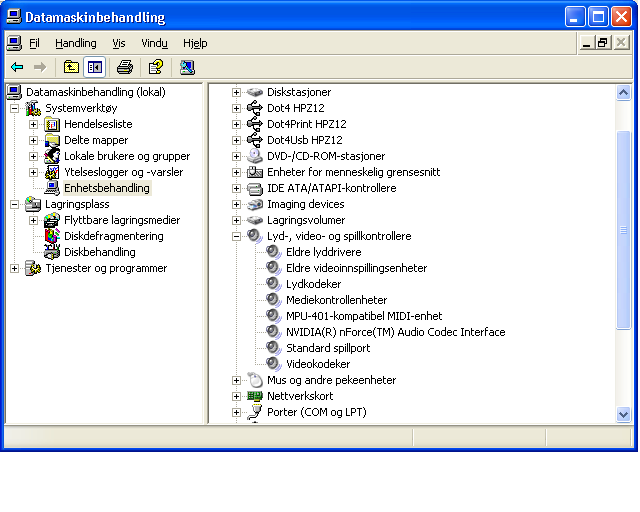Select Diskdefragmentering in the left tree
The width and height of the screenshot is (640, 512).
click(x=113, y=236)
